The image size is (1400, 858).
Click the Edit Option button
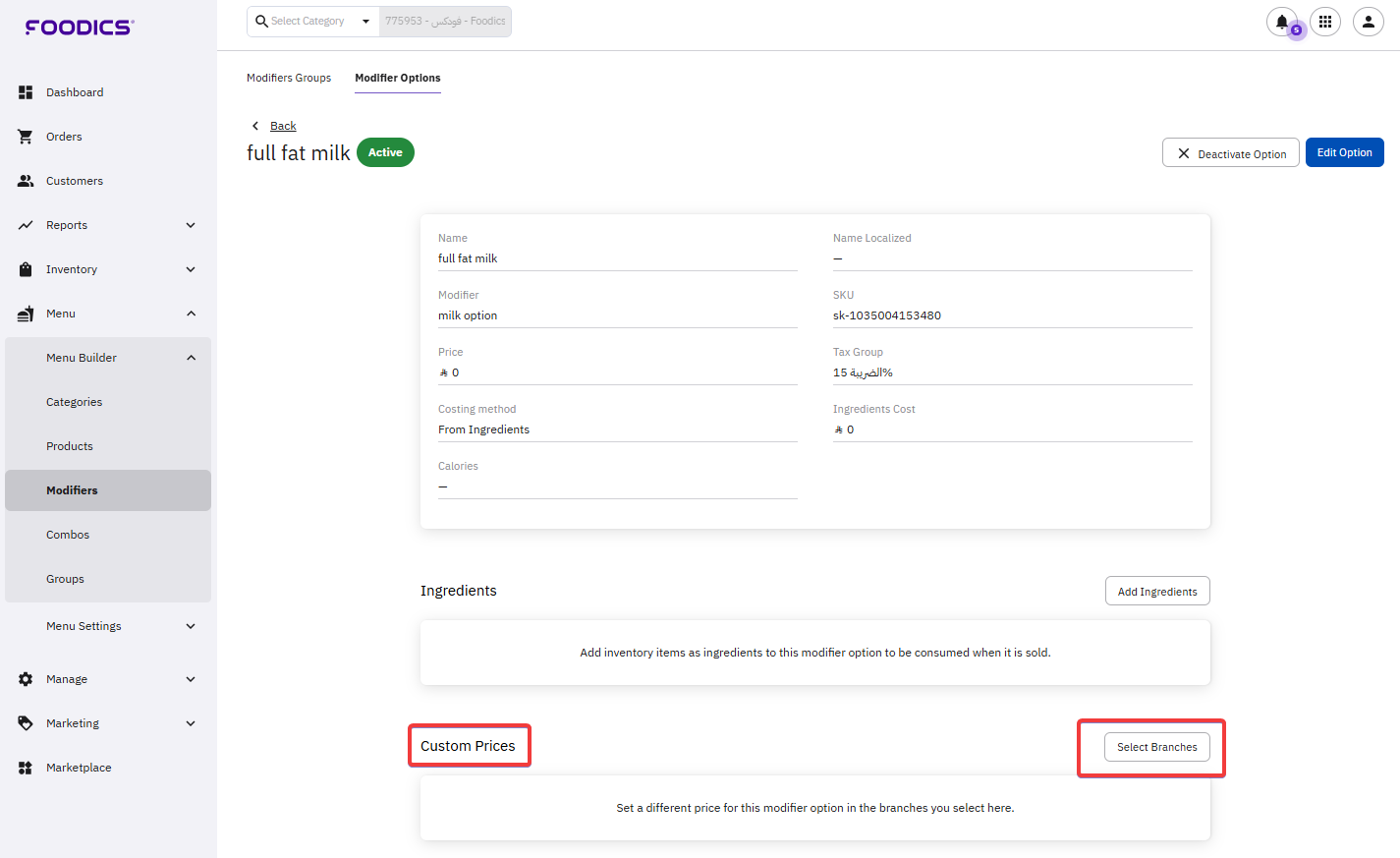pyautogui.click(x=1344, y=153)
